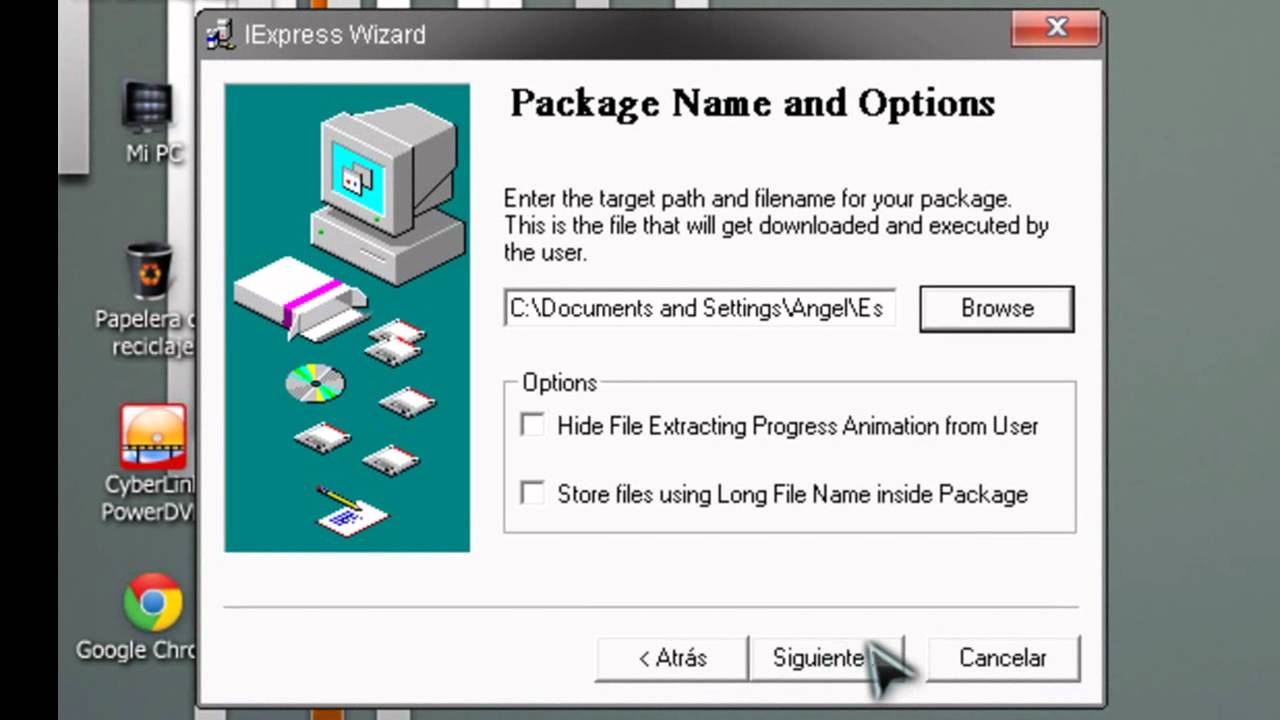Click the Mi PC icon label text
Image resolution: width=1280 pixels, height=720 pixels.
[x=155, y=154]
